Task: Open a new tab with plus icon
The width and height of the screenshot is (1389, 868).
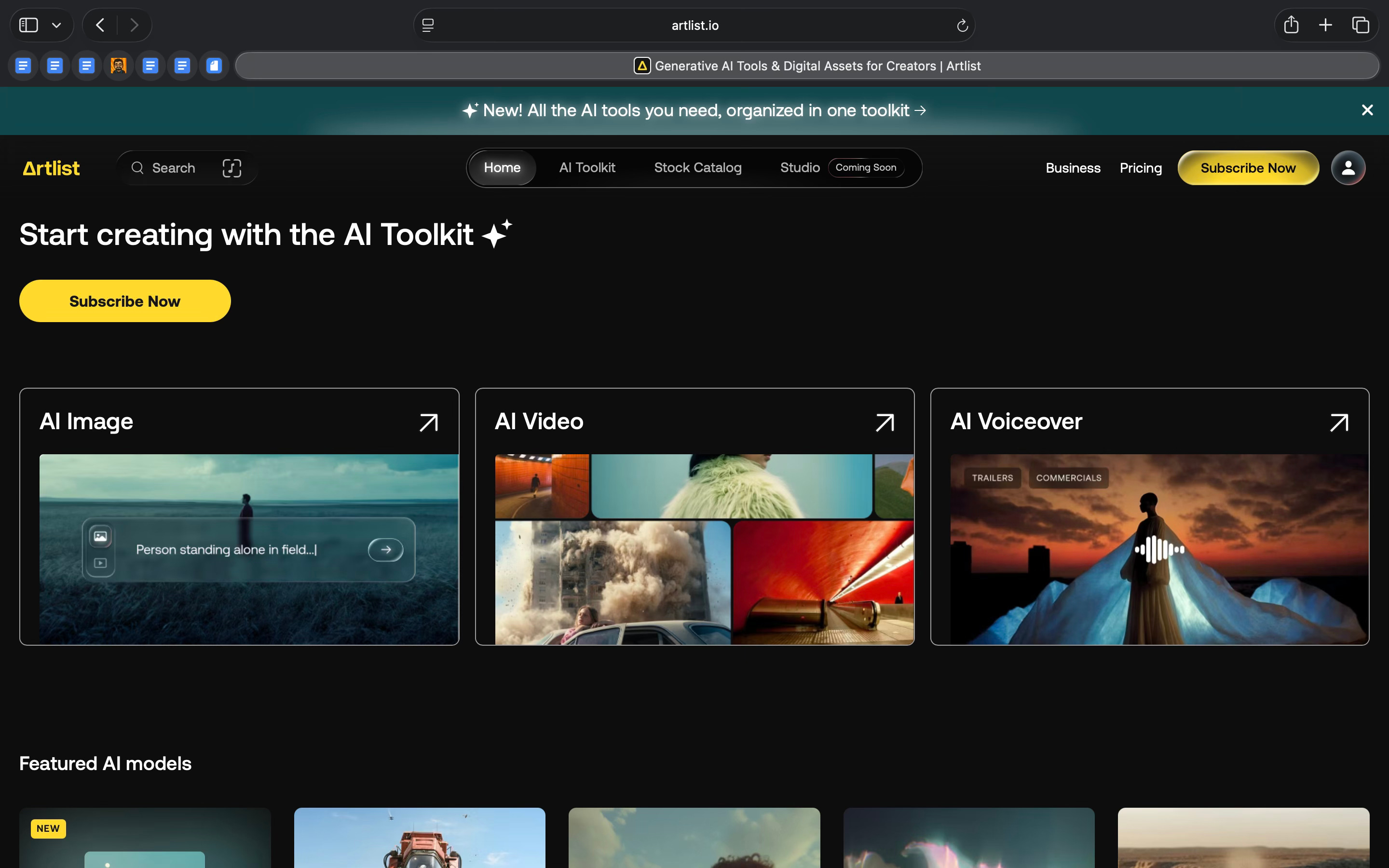Action: pos(1325,25)
